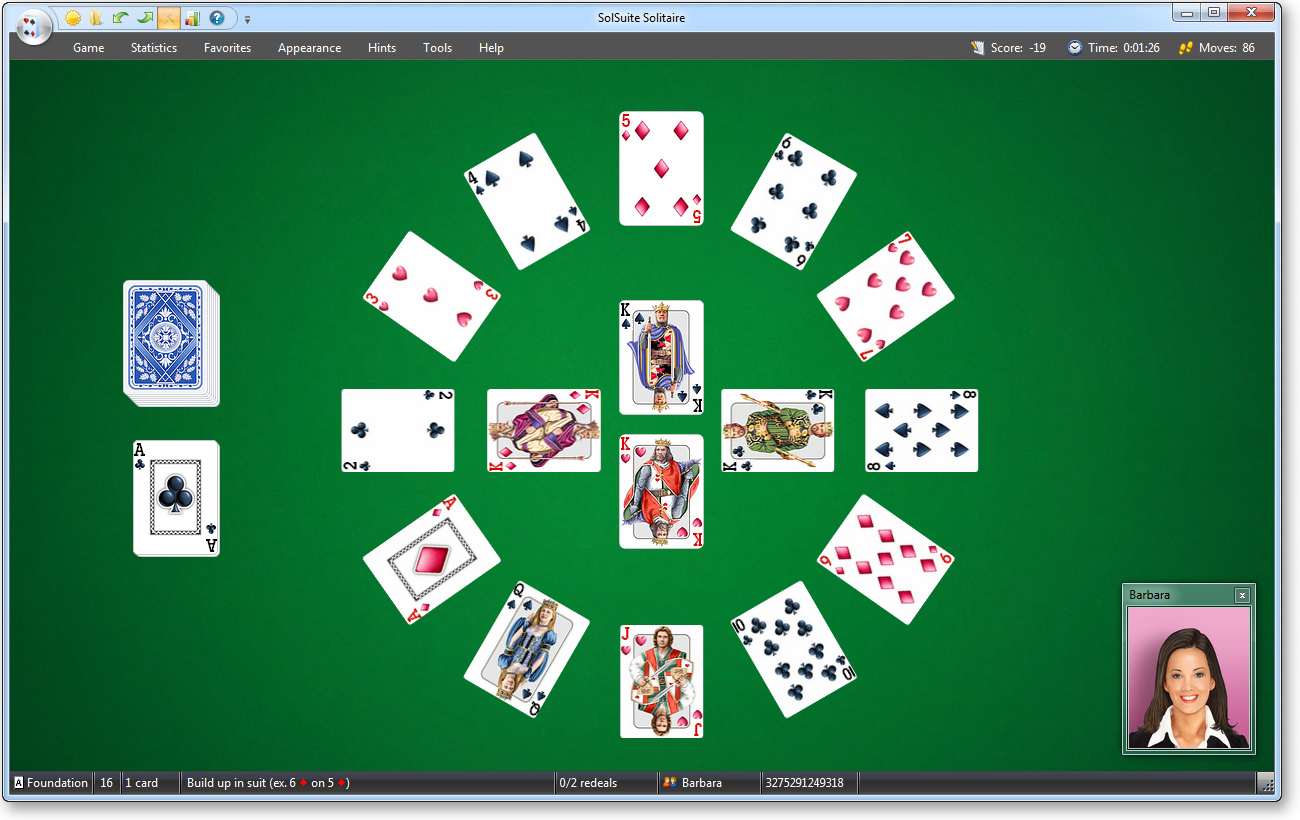
Task: Redo move with the right green arrow
Action: (144, 18)
